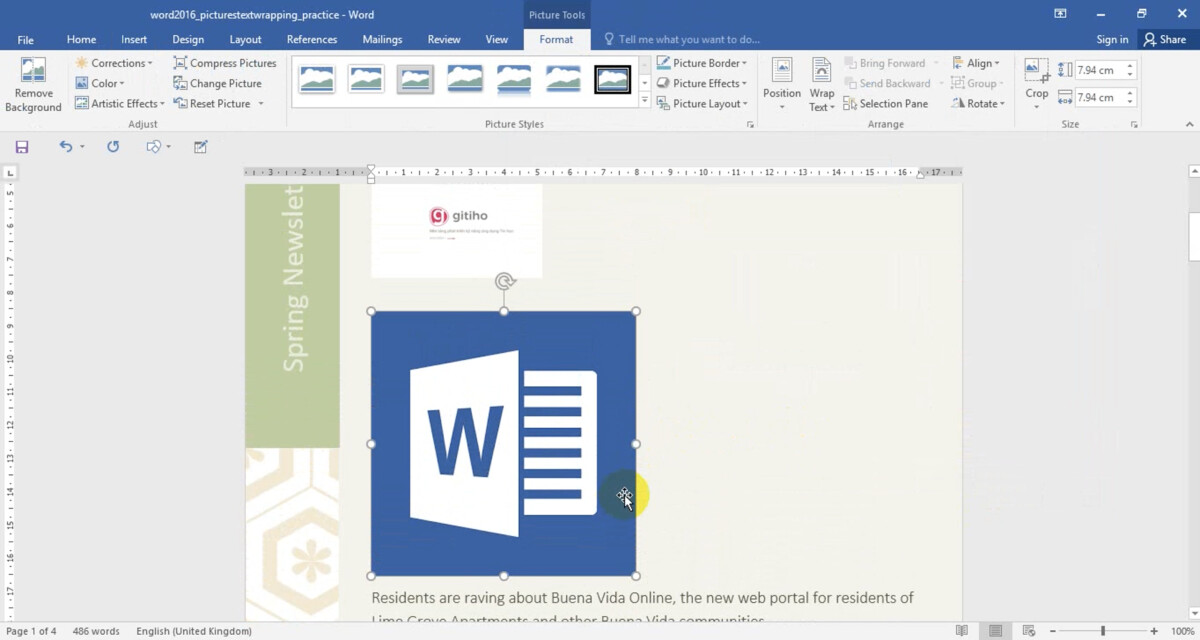Click the Redo/Repeat button
The width and height of the screenshot is (1200, 640).
point(113,147)
